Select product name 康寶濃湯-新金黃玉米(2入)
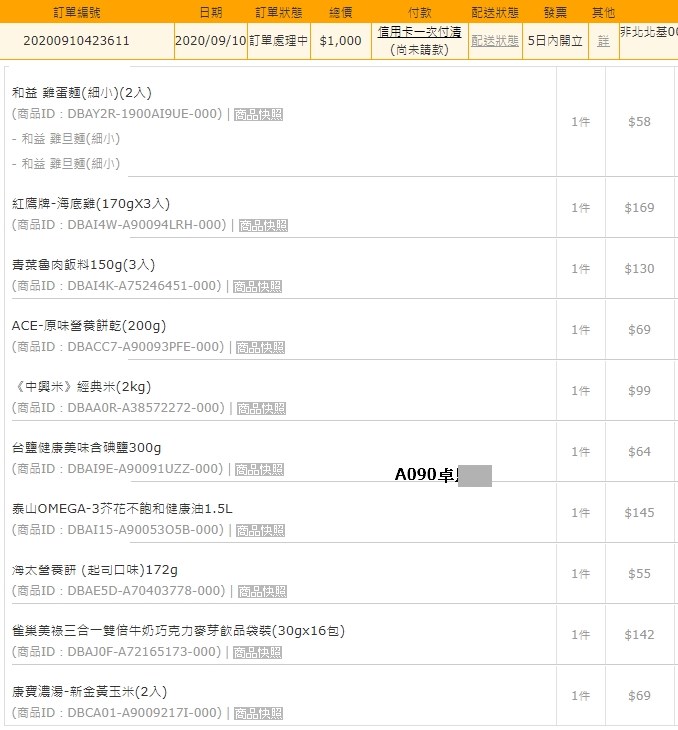This screenshot has height=730, width=678. [x=89, y=692]
